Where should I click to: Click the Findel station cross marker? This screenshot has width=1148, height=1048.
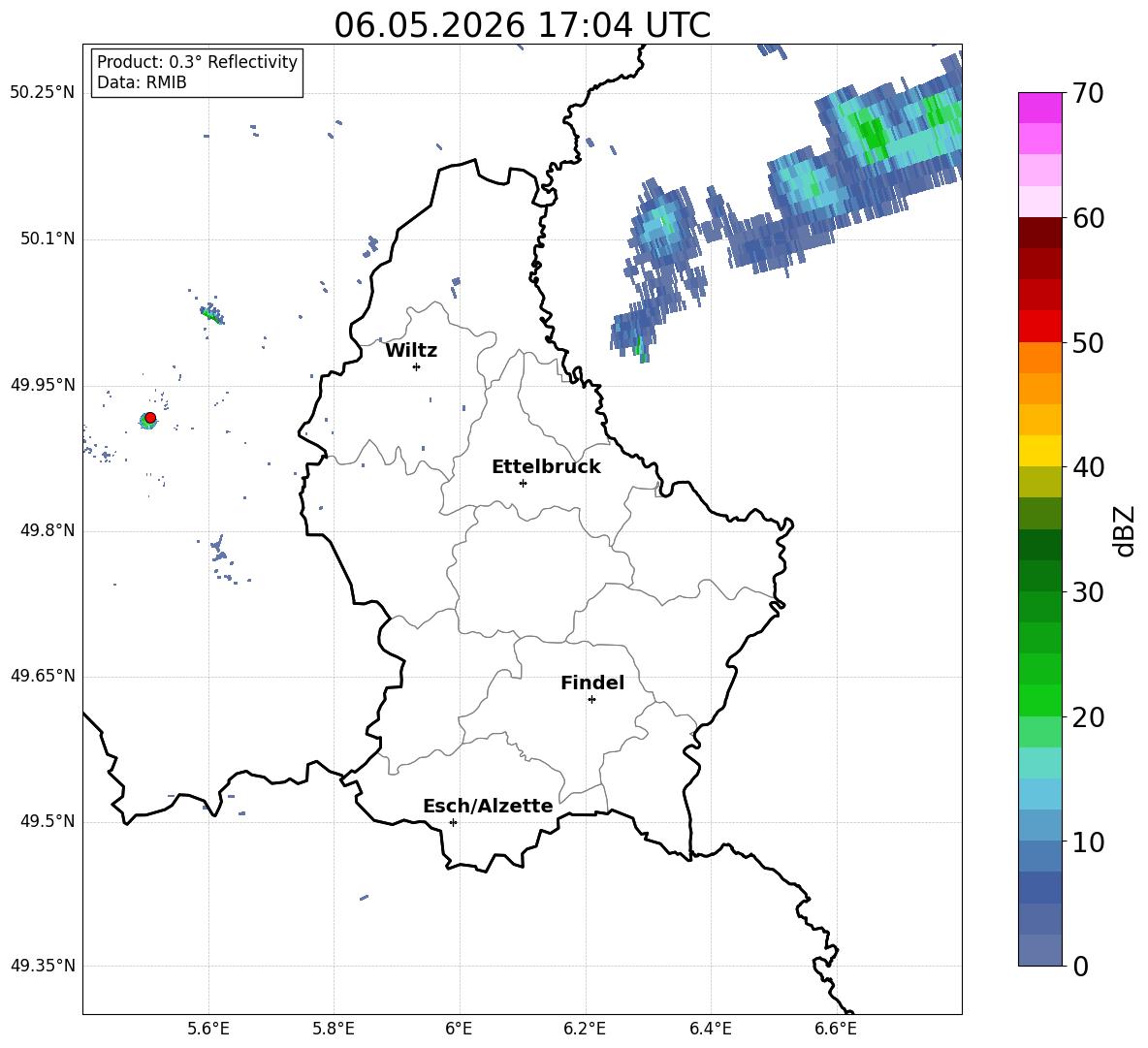[x=591, y=700]
